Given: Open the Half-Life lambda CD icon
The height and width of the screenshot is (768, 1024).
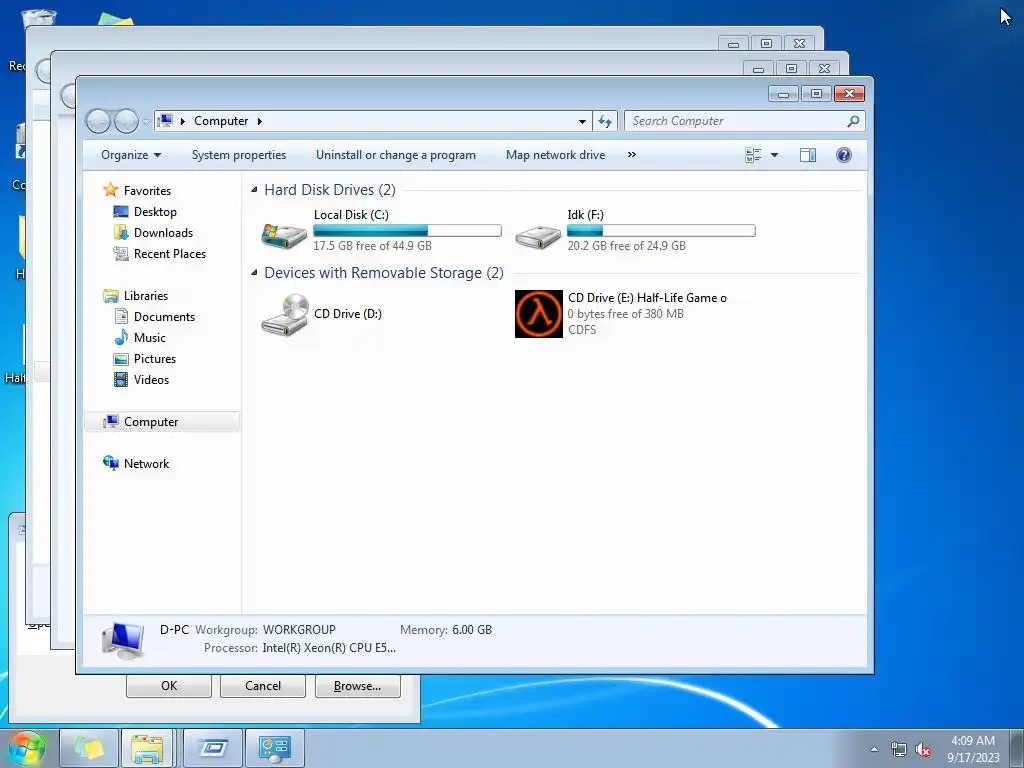Looking at the screenshot, I should click(x=538, y=314).
